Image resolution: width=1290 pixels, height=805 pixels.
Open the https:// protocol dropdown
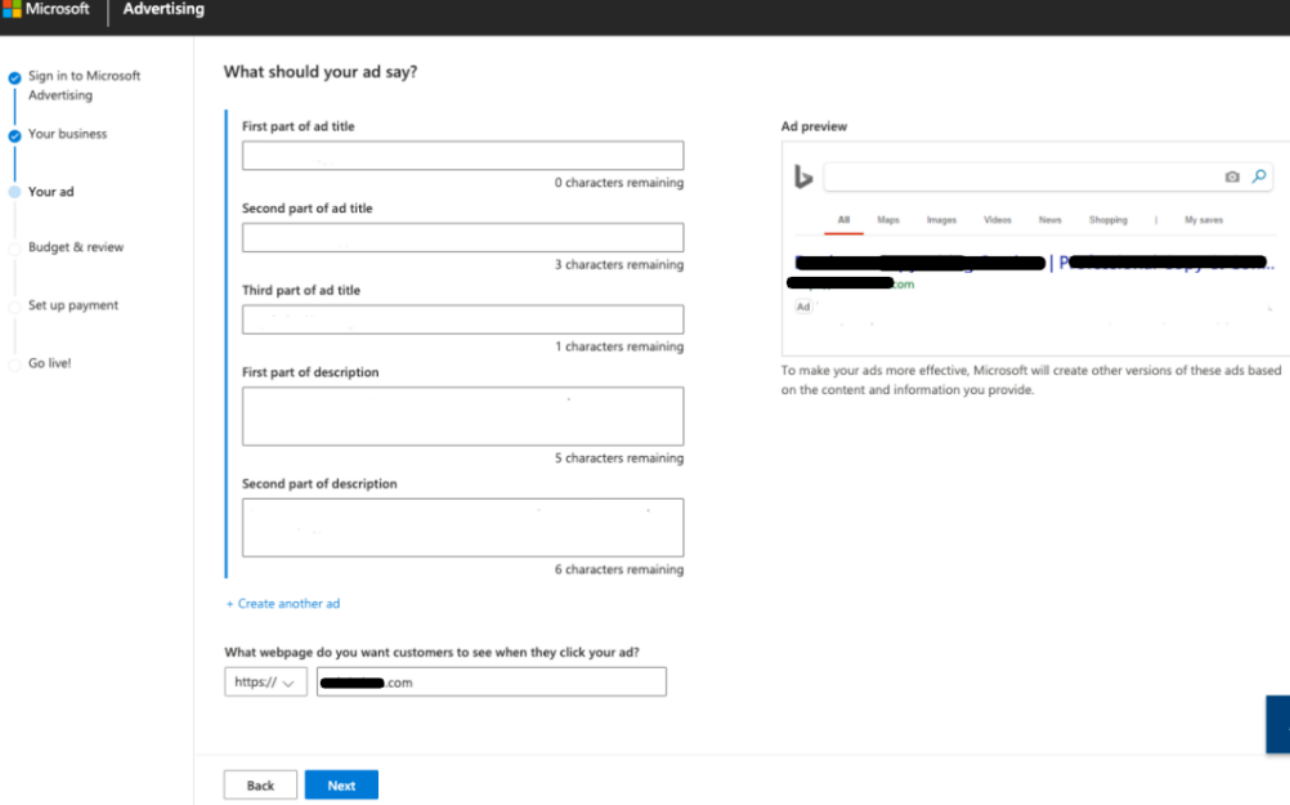265,682
